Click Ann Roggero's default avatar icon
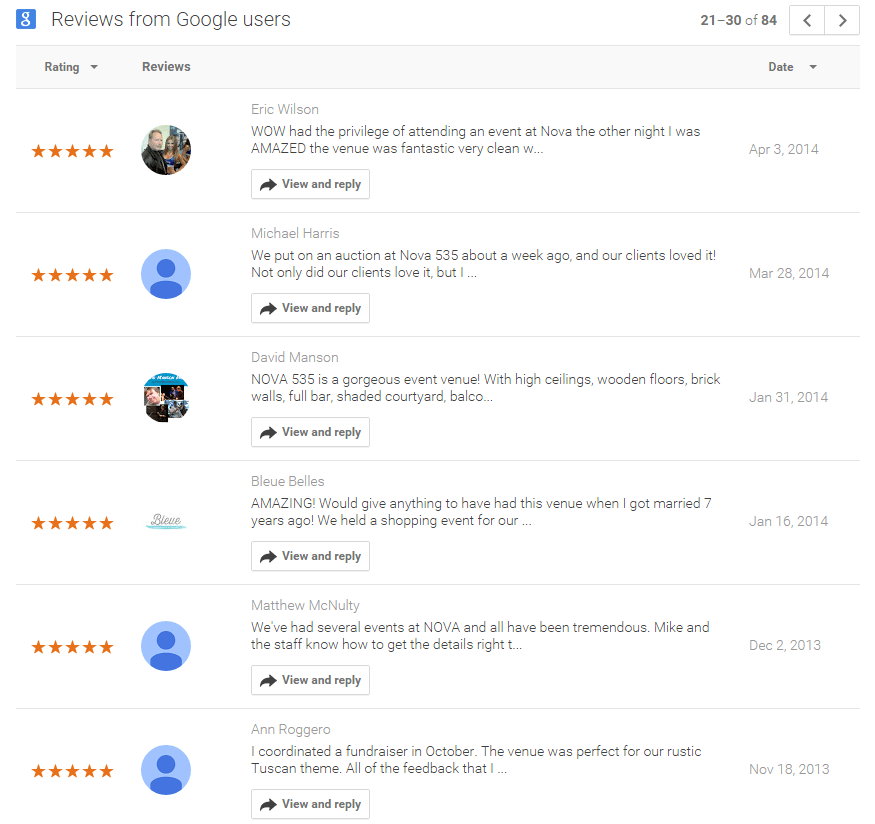This screenshot has width=875, height=824. click(166, 769)
